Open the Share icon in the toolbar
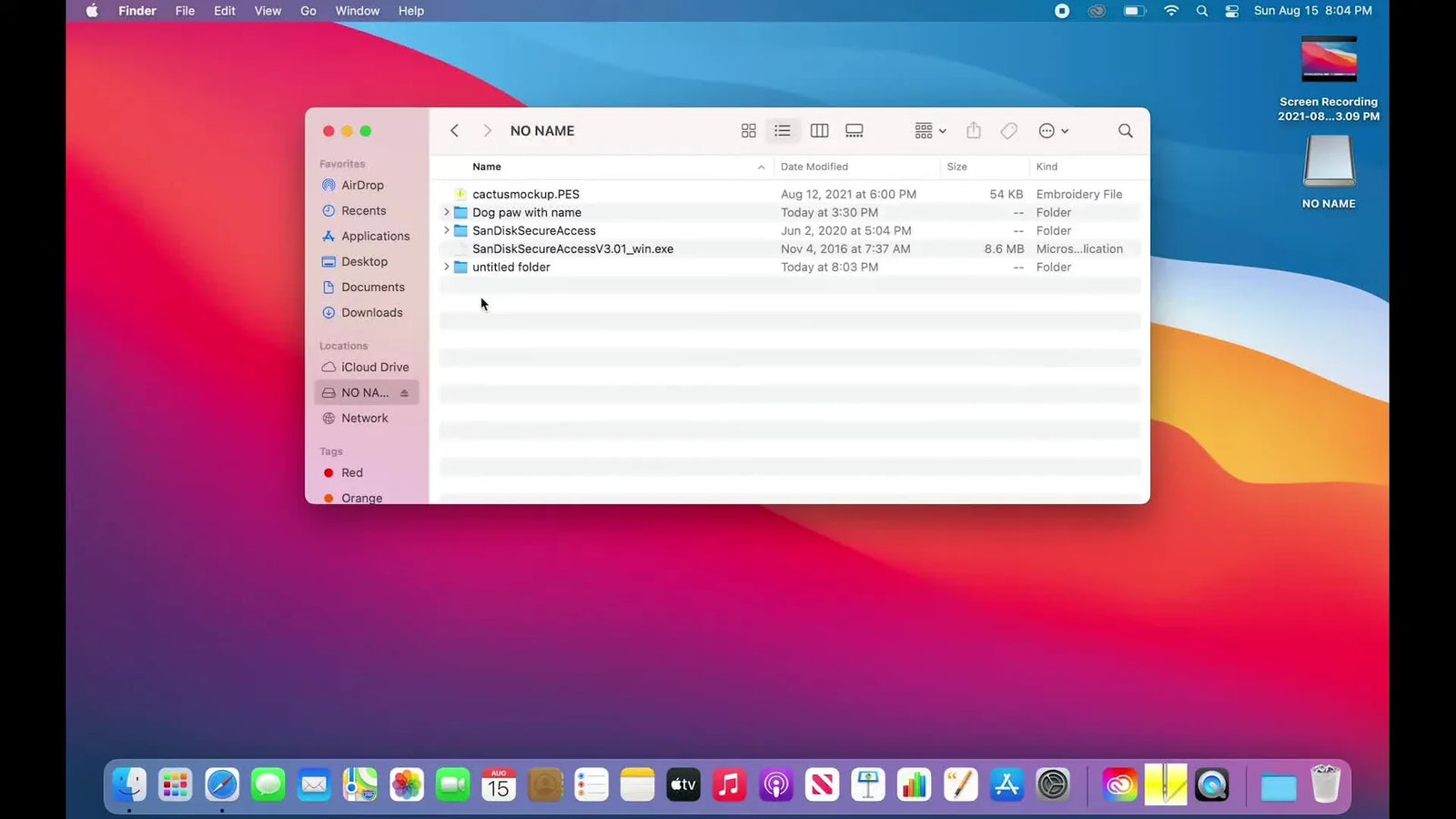Image resolution: width=1456 pixels, height=819 pixels. coord(973,130)
